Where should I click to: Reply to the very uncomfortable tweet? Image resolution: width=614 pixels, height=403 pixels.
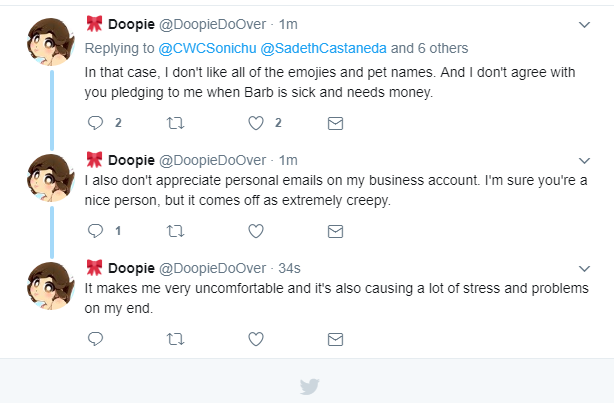[x=95, y=339]
